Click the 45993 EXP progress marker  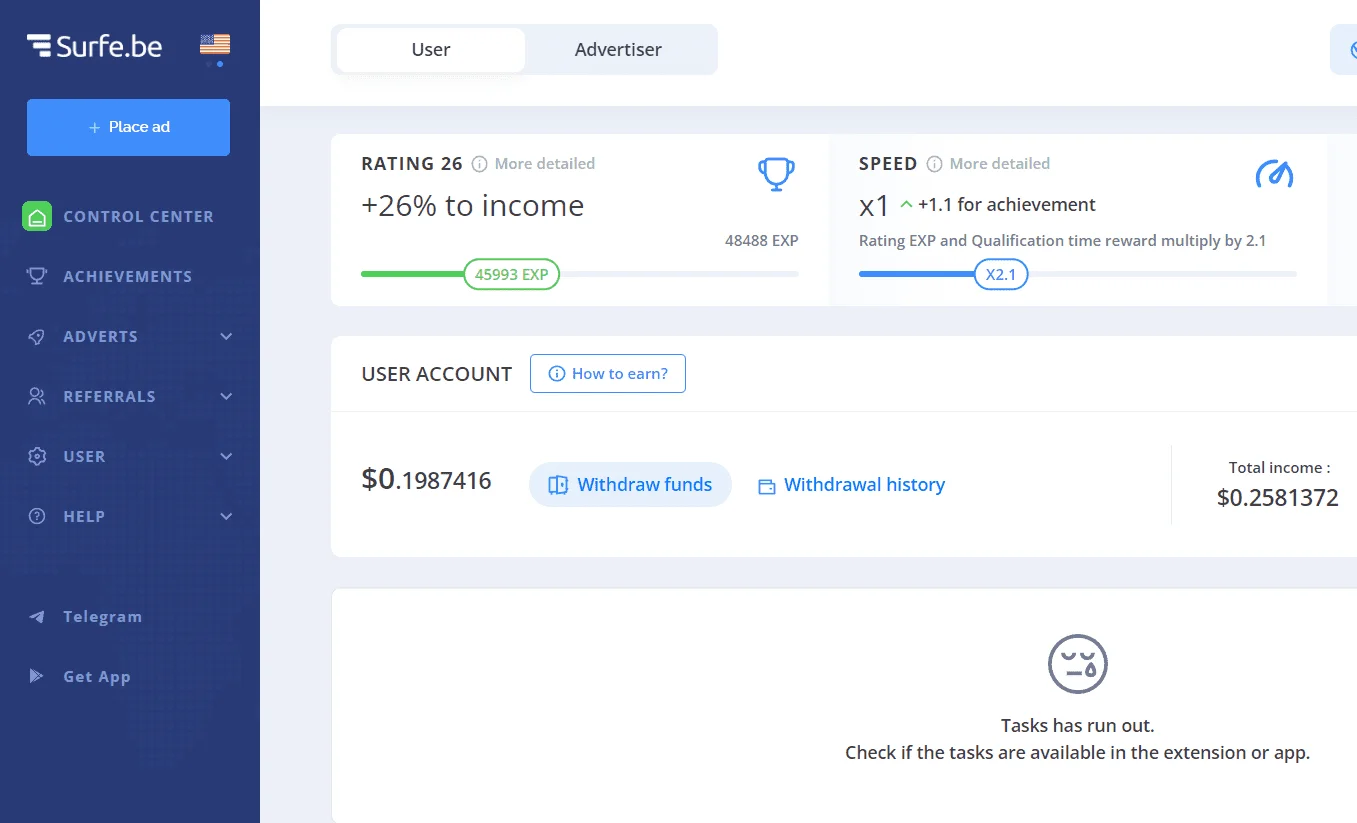tap(511, 274)
